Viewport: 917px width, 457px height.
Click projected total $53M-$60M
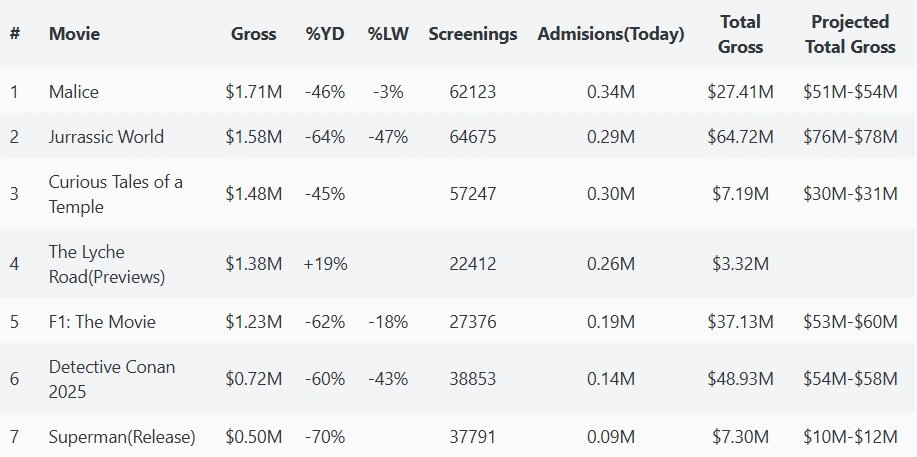pos(850,322)
